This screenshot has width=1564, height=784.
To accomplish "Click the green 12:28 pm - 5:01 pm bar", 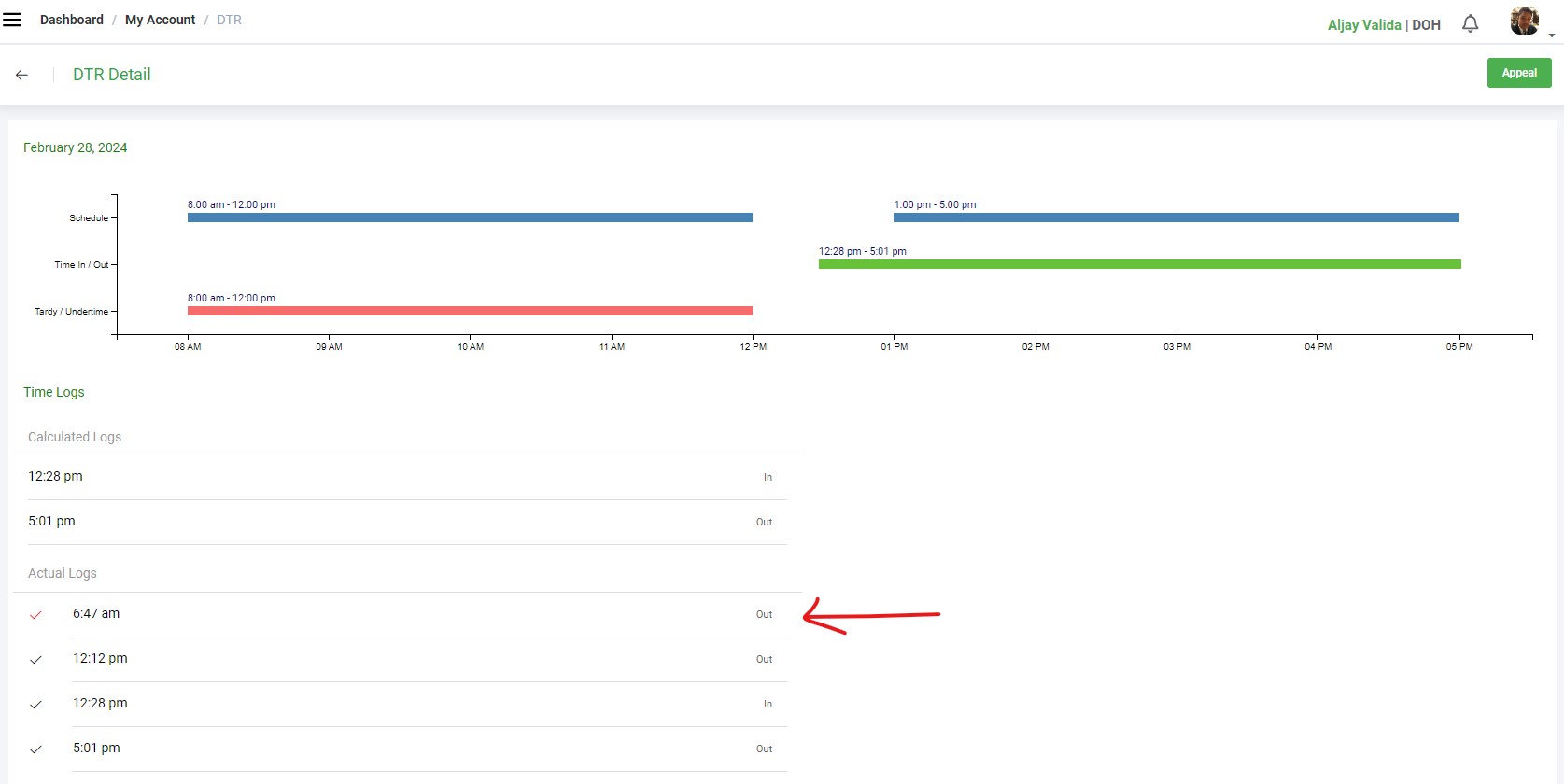I will tap(1139, 264).
